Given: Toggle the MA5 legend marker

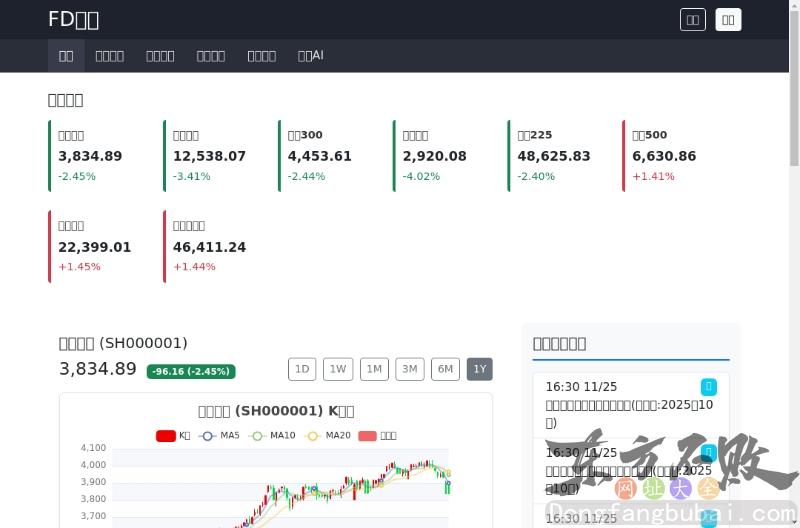Looking at the screenshot, I should tap(208, 436).
